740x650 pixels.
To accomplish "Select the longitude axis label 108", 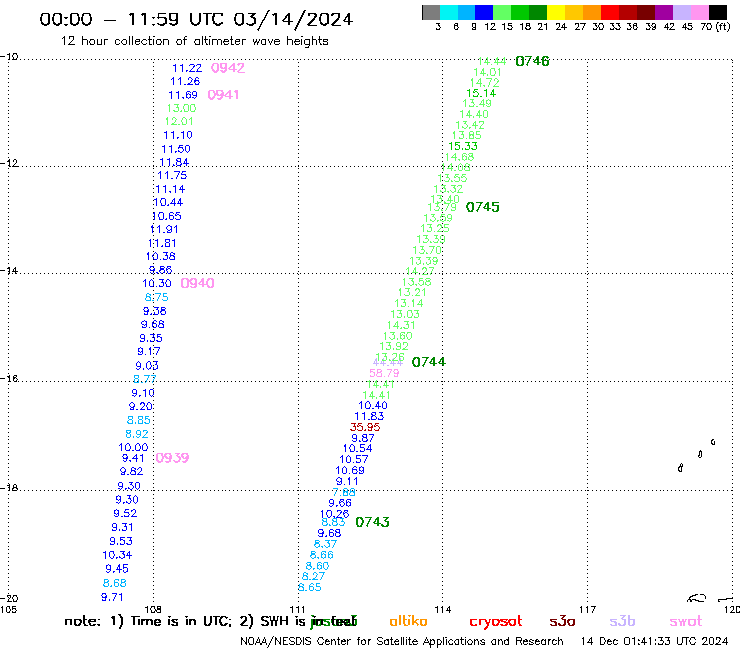I will pos(153,610).
